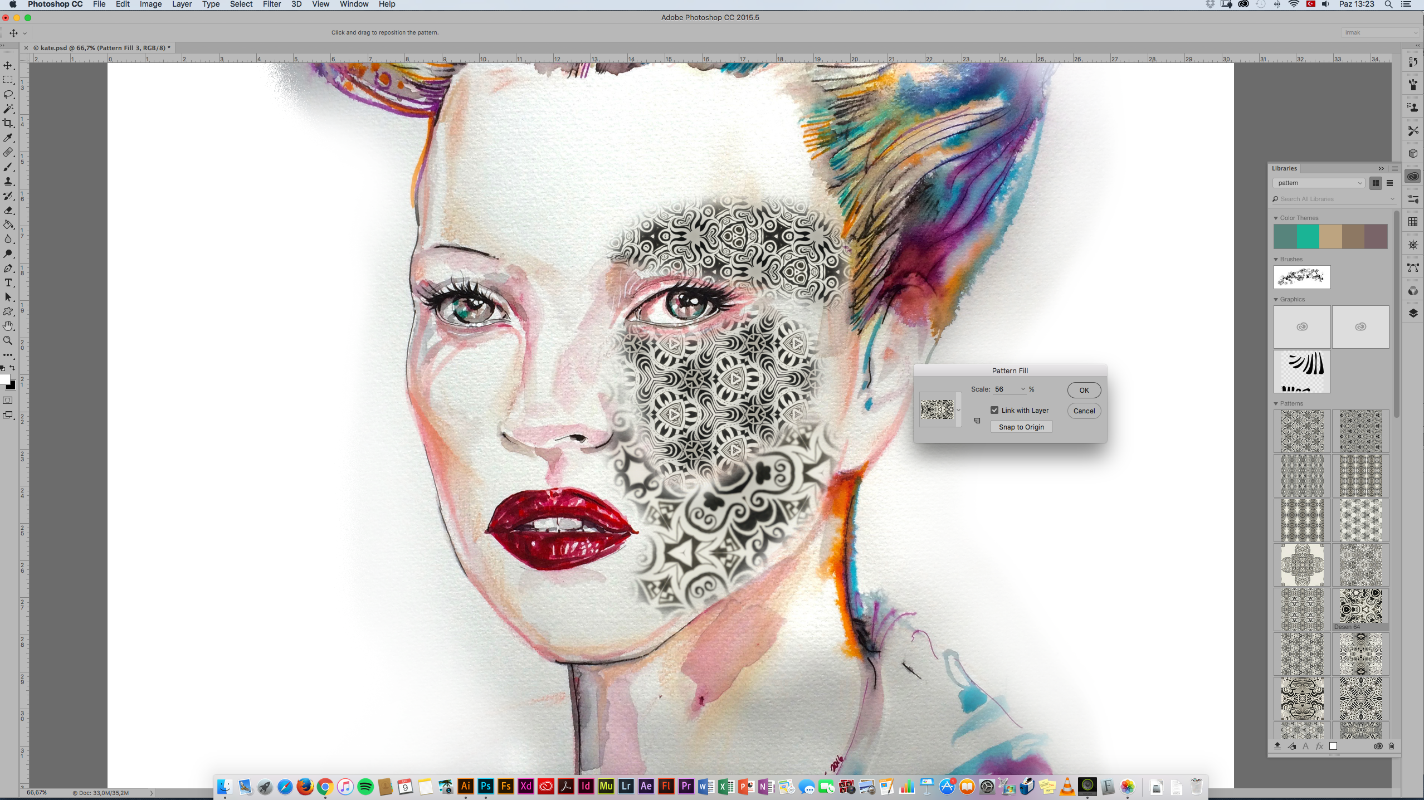Select the Move tool

tap(9, 65)
